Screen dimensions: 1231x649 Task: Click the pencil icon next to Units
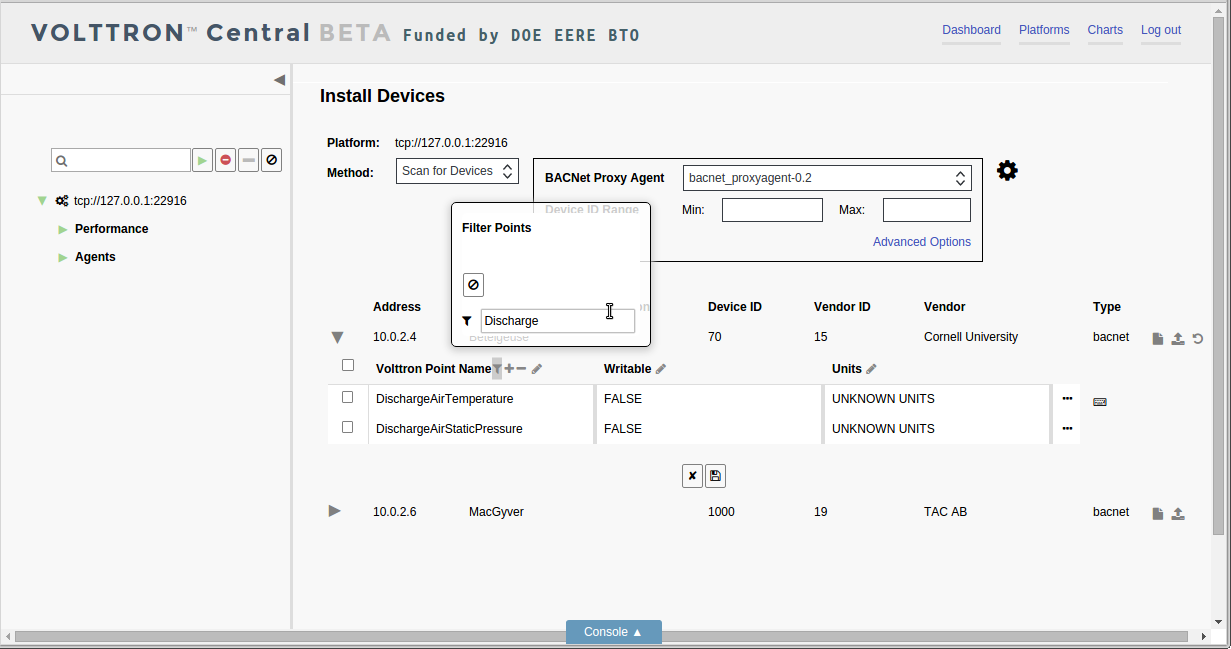pyautogui.click(x=871, y=369)
